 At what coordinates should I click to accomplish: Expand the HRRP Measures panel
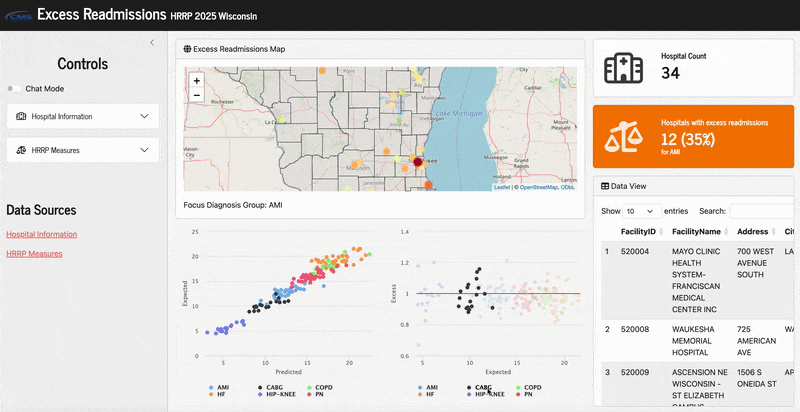click(82, 150)
